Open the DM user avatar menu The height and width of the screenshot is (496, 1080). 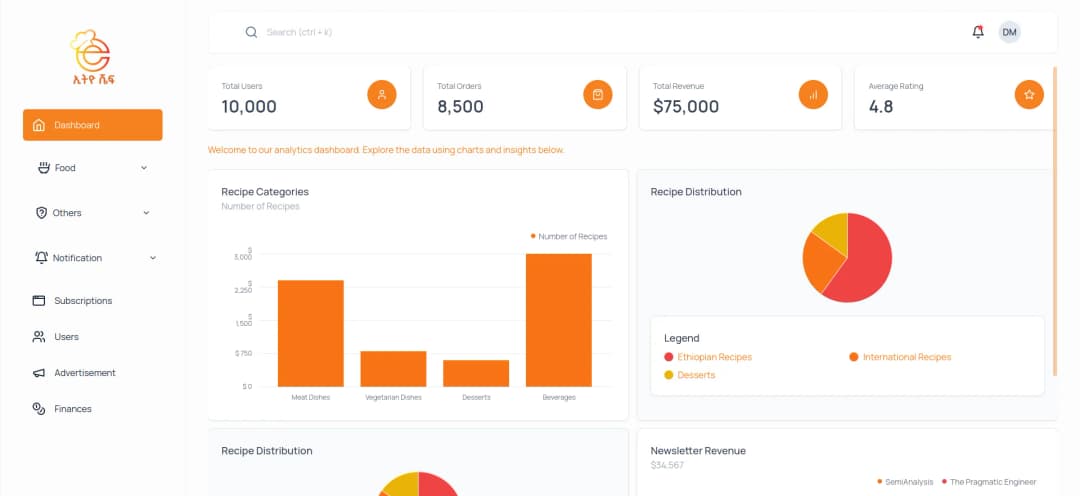point(1010,32)
